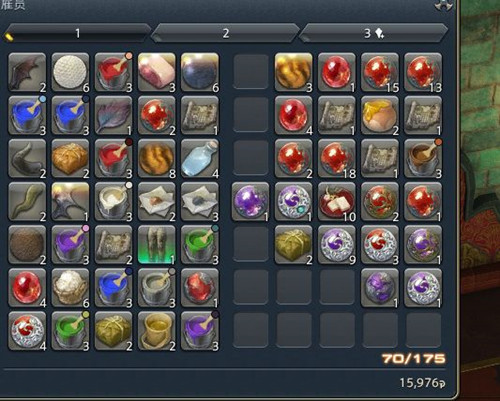
Task: Click the purple feather item
Action: coord(113,115)
